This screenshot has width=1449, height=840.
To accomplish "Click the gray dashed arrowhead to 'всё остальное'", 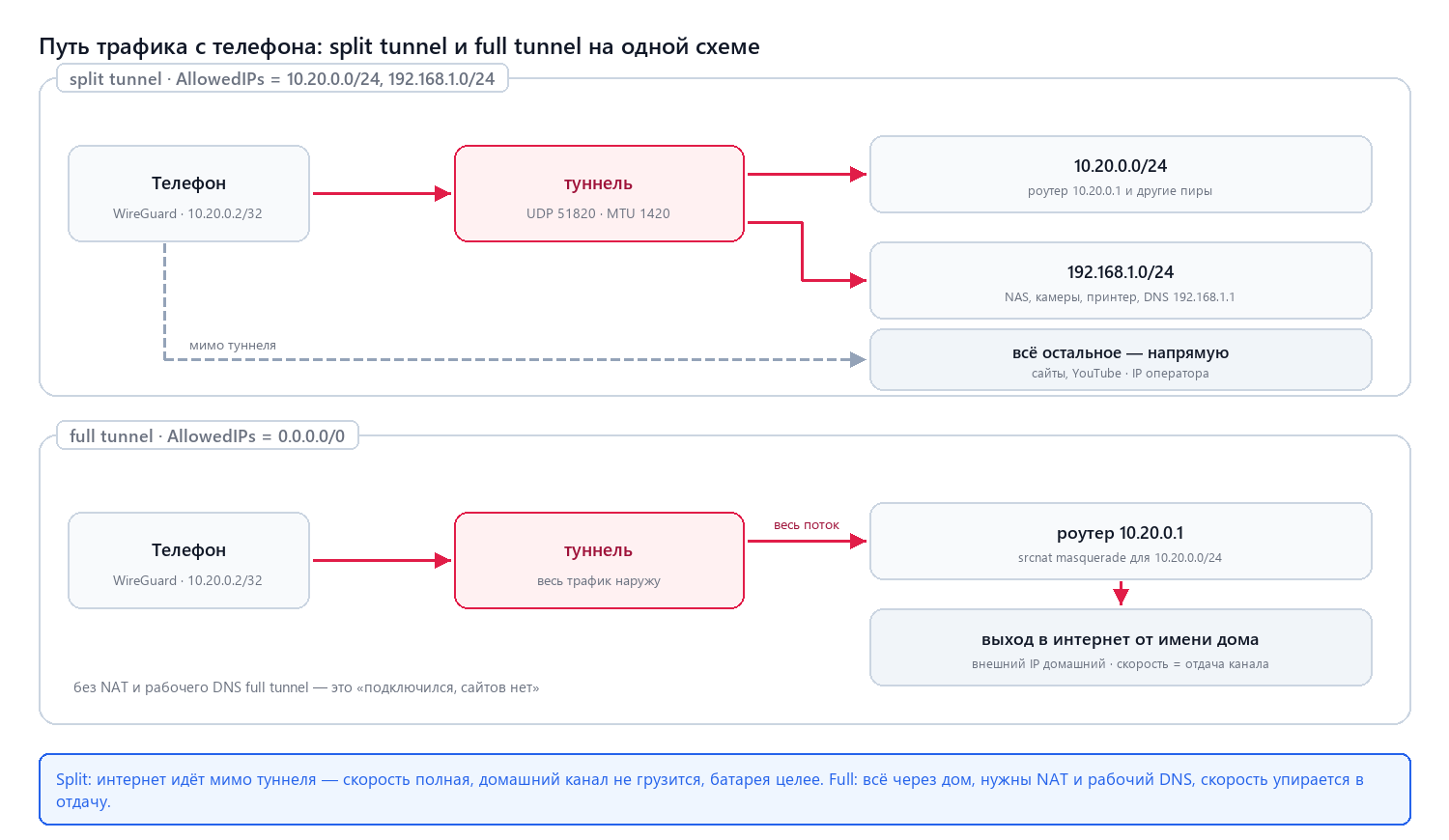I will pyautogui.click(x=858, y=359).
